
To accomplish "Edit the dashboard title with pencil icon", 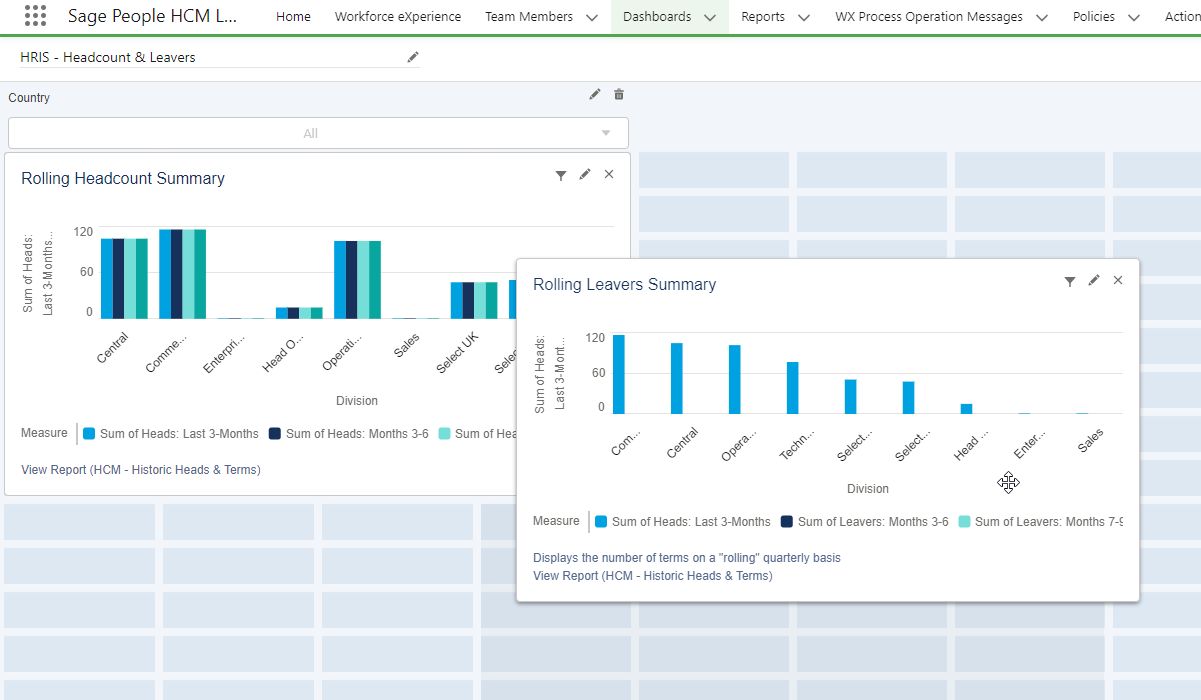I will 413,57.
